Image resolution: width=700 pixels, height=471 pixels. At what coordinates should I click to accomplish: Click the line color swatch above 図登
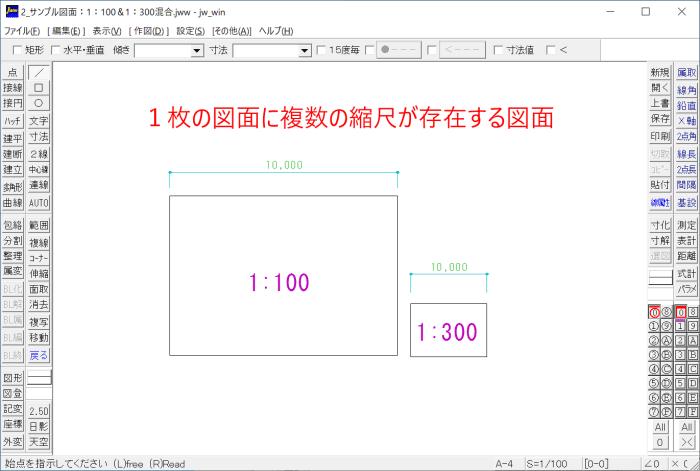39,378
